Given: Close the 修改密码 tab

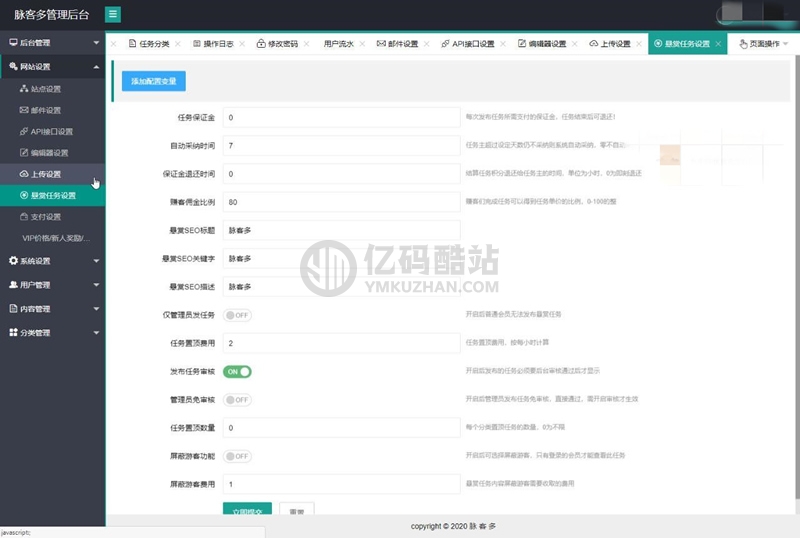Looking at the screenshot, I should [306, 44].
